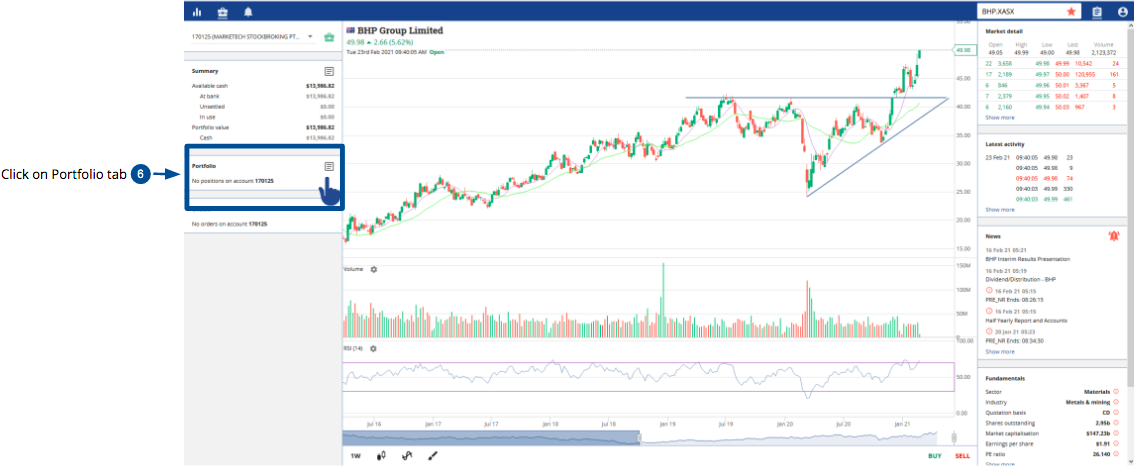1134x467 pixels.
Task: Open the charts view icon in top bar
Action: (197, 12)
